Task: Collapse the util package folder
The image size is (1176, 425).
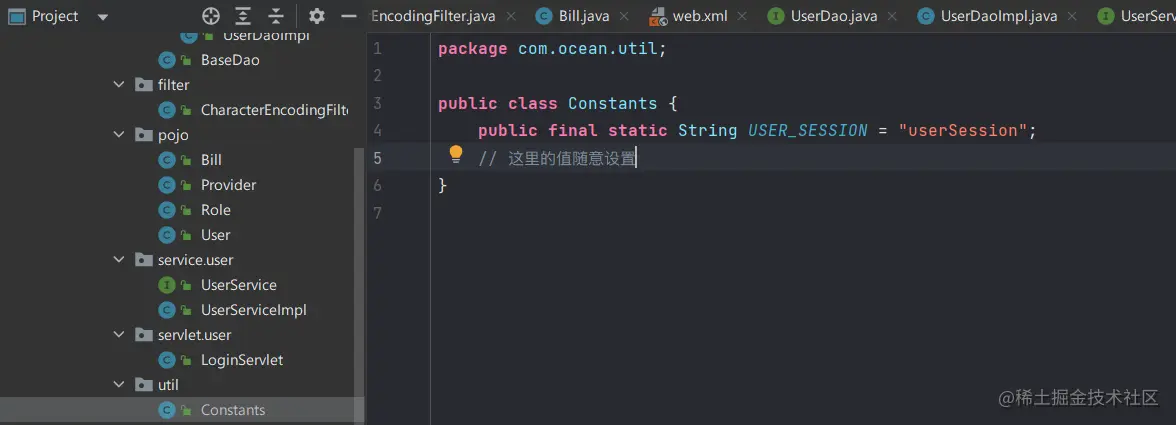Action: coord(118,385)
